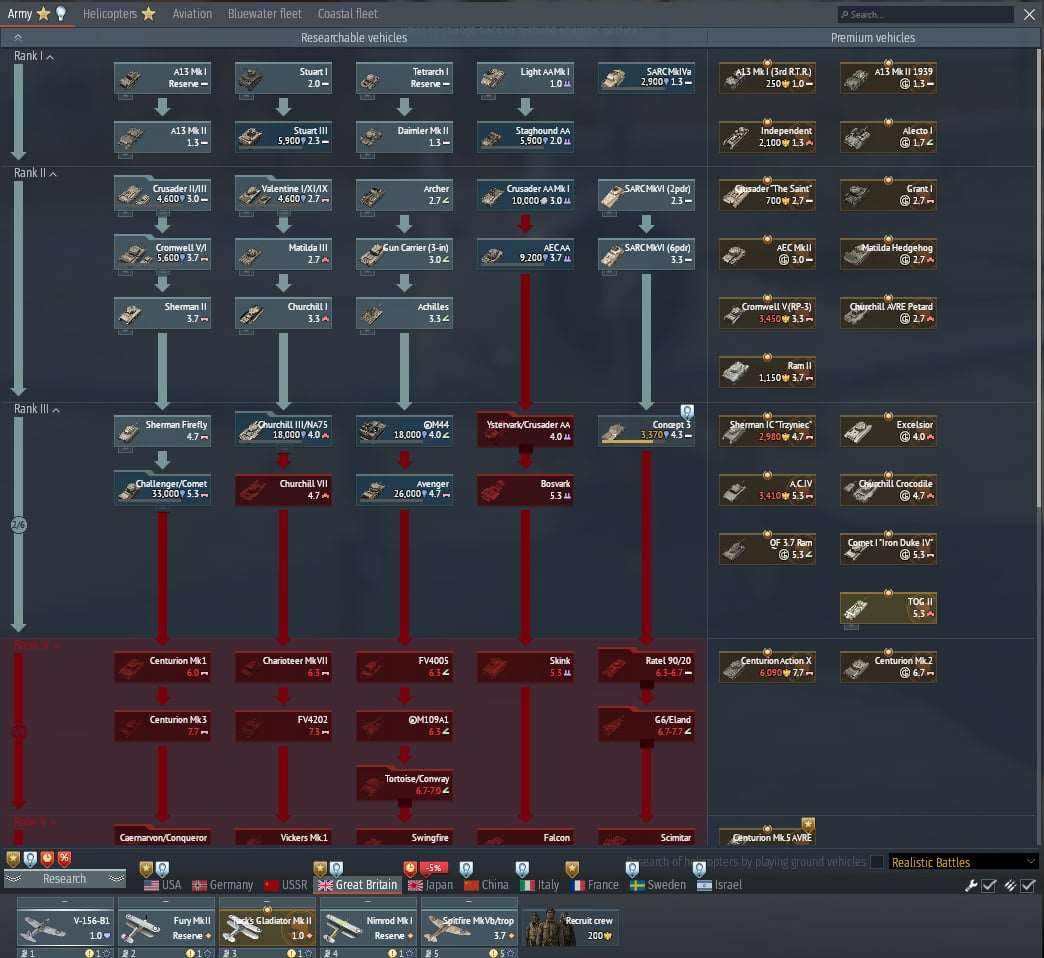
Task: Toggle research helicopters by ground vehicles checkbox
Action: [877, 862]
